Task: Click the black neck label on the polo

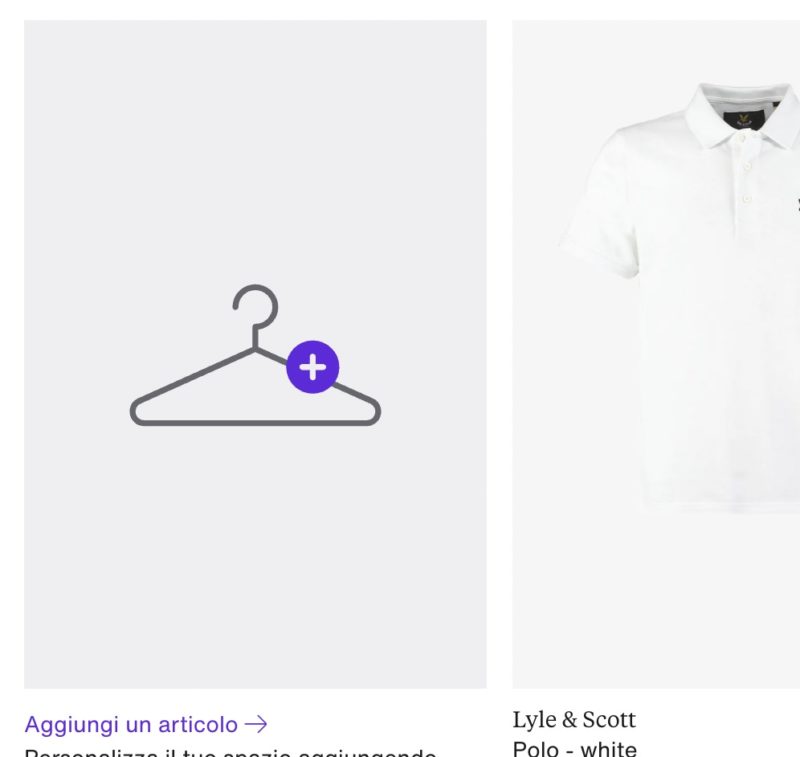Action: coord(744,119)
